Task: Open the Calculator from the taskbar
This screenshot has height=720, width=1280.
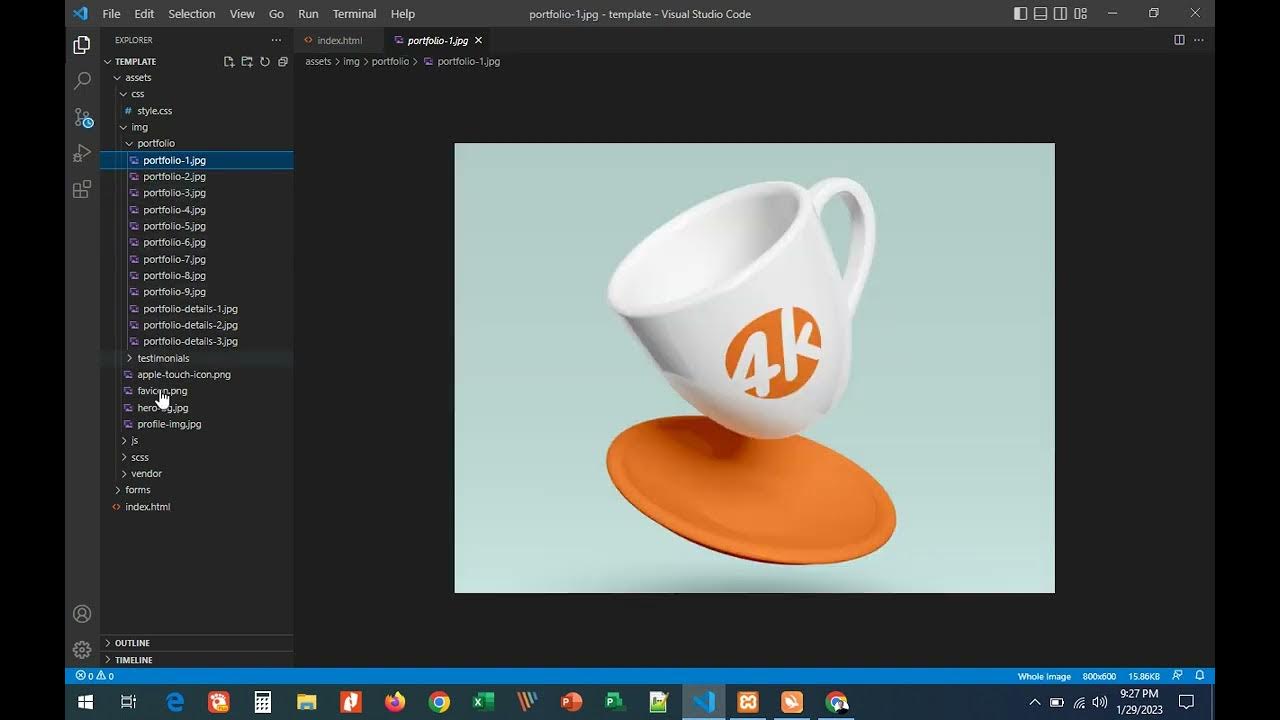Action: (x=263, y=702)
